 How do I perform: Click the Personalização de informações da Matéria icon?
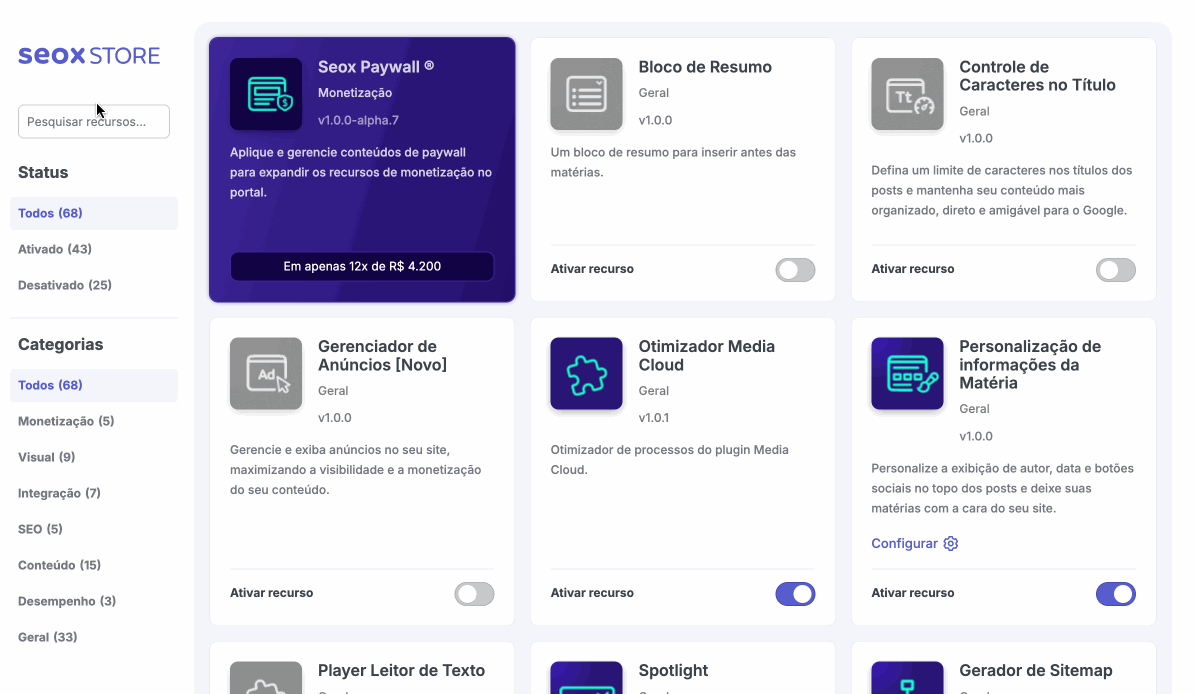click(x=907, y=373)
